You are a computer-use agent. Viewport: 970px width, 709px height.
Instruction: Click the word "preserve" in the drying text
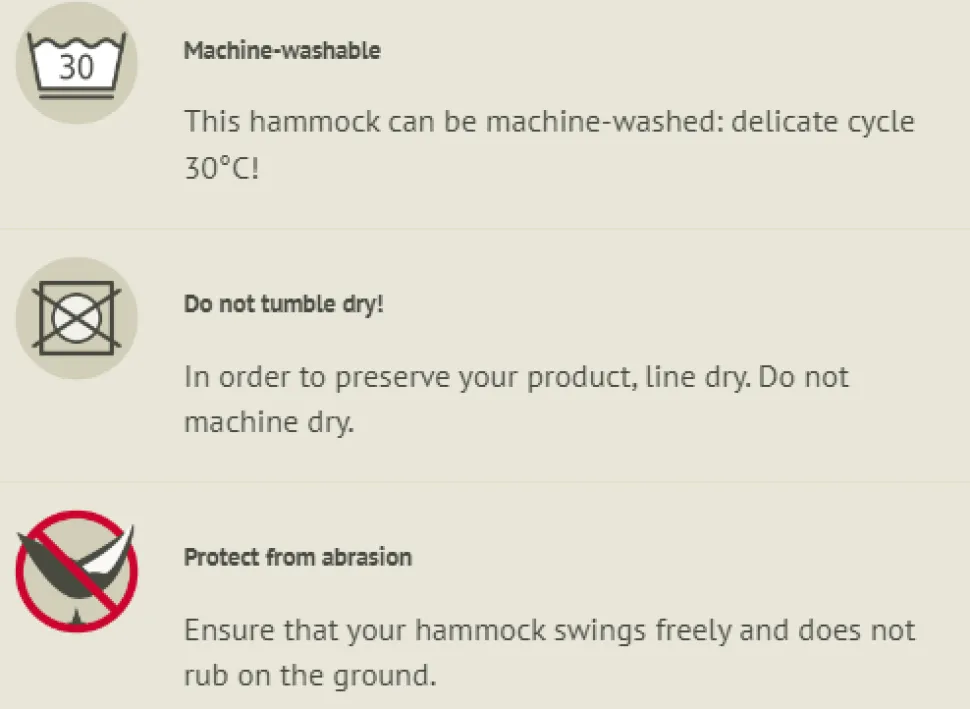[x=383, y=377]
